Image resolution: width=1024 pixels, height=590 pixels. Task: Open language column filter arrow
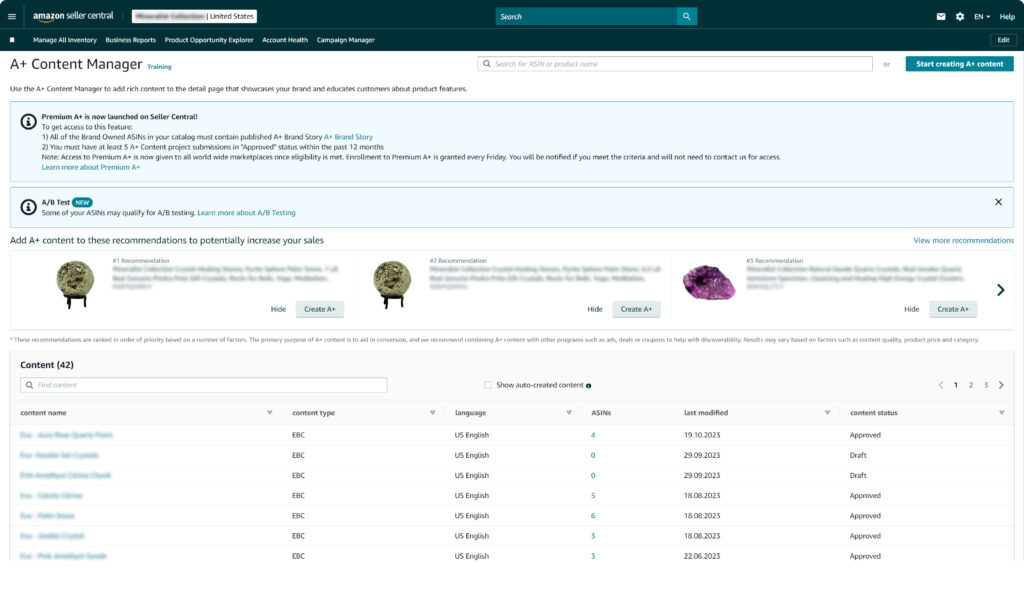click(569, 412)
